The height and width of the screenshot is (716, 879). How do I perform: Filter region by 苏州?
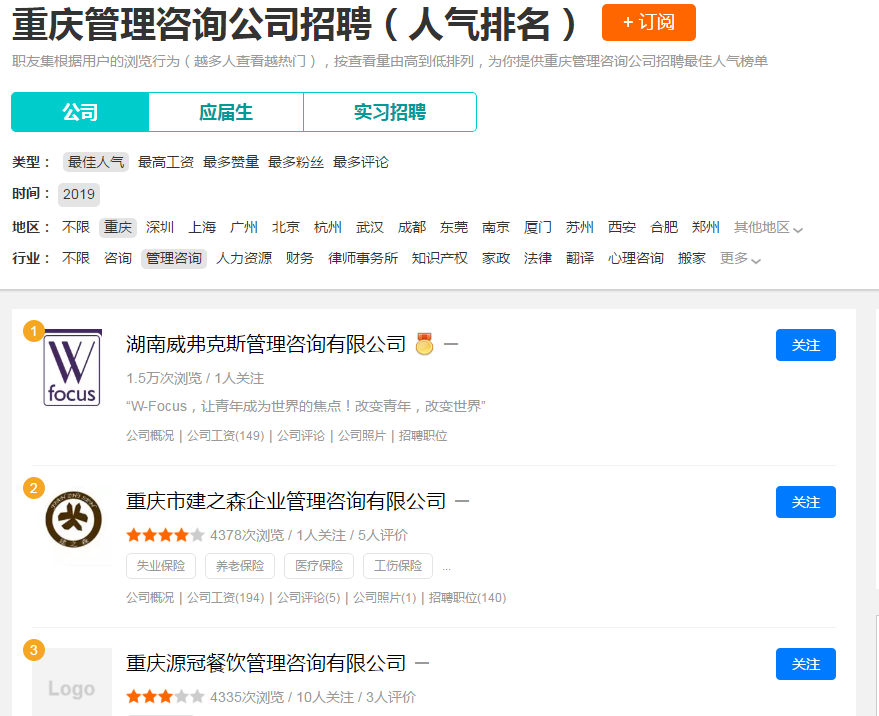pos(580,227)
